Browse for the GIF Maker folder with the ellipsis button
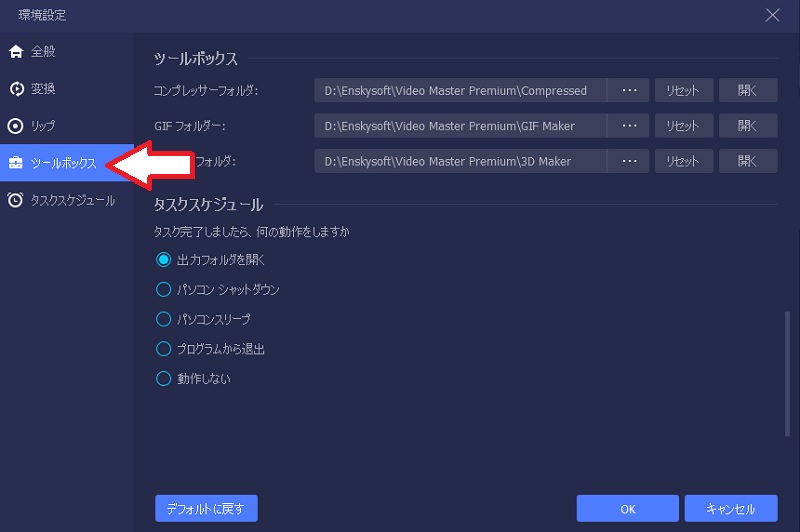 pos(629,125)
